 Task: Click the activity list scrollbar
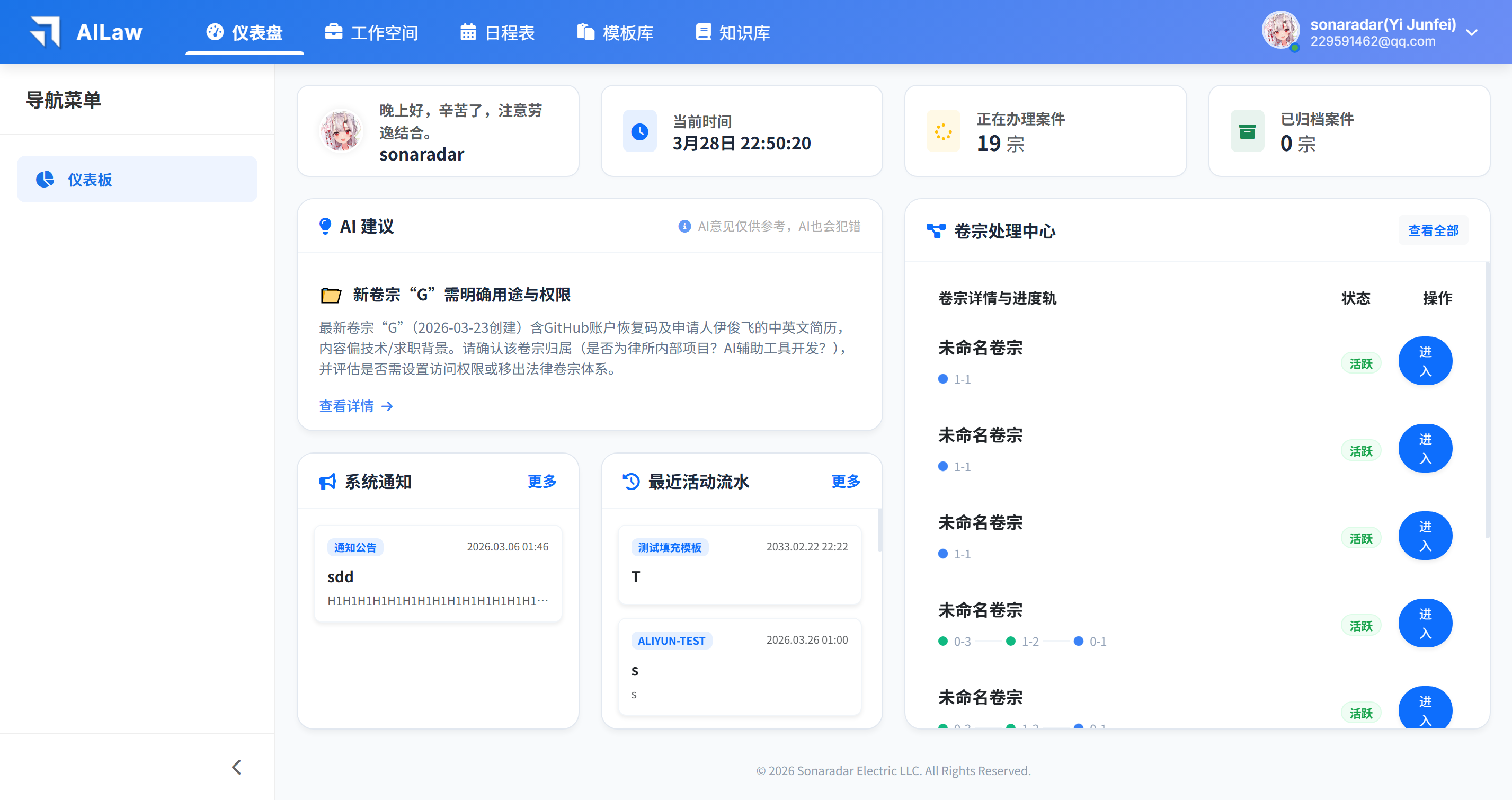[879, 531]
